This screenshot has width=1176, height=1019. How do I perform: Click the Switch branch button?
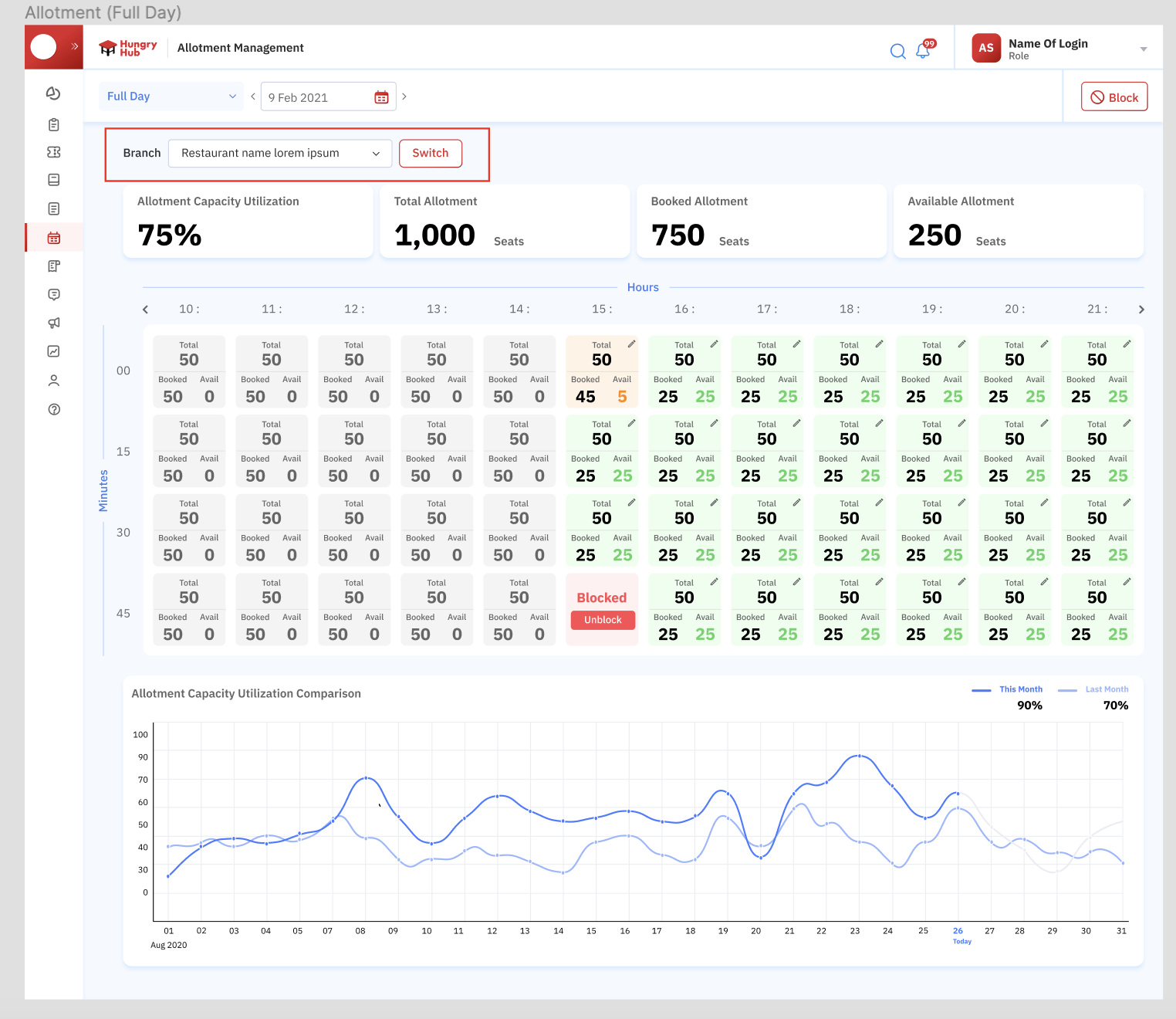coord(430,153)
